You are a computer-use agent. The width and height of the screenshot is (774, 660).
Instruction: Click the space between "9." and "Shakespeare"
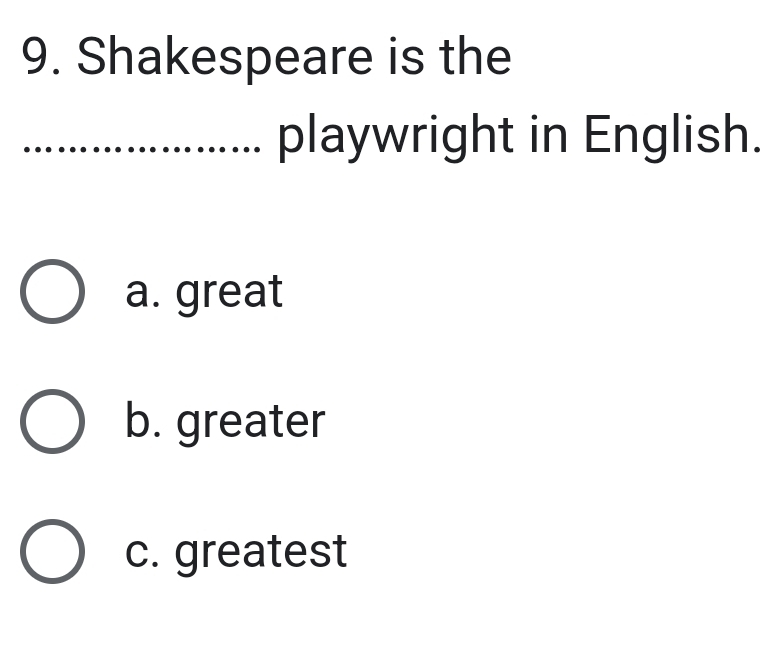(x=70, y=58)
